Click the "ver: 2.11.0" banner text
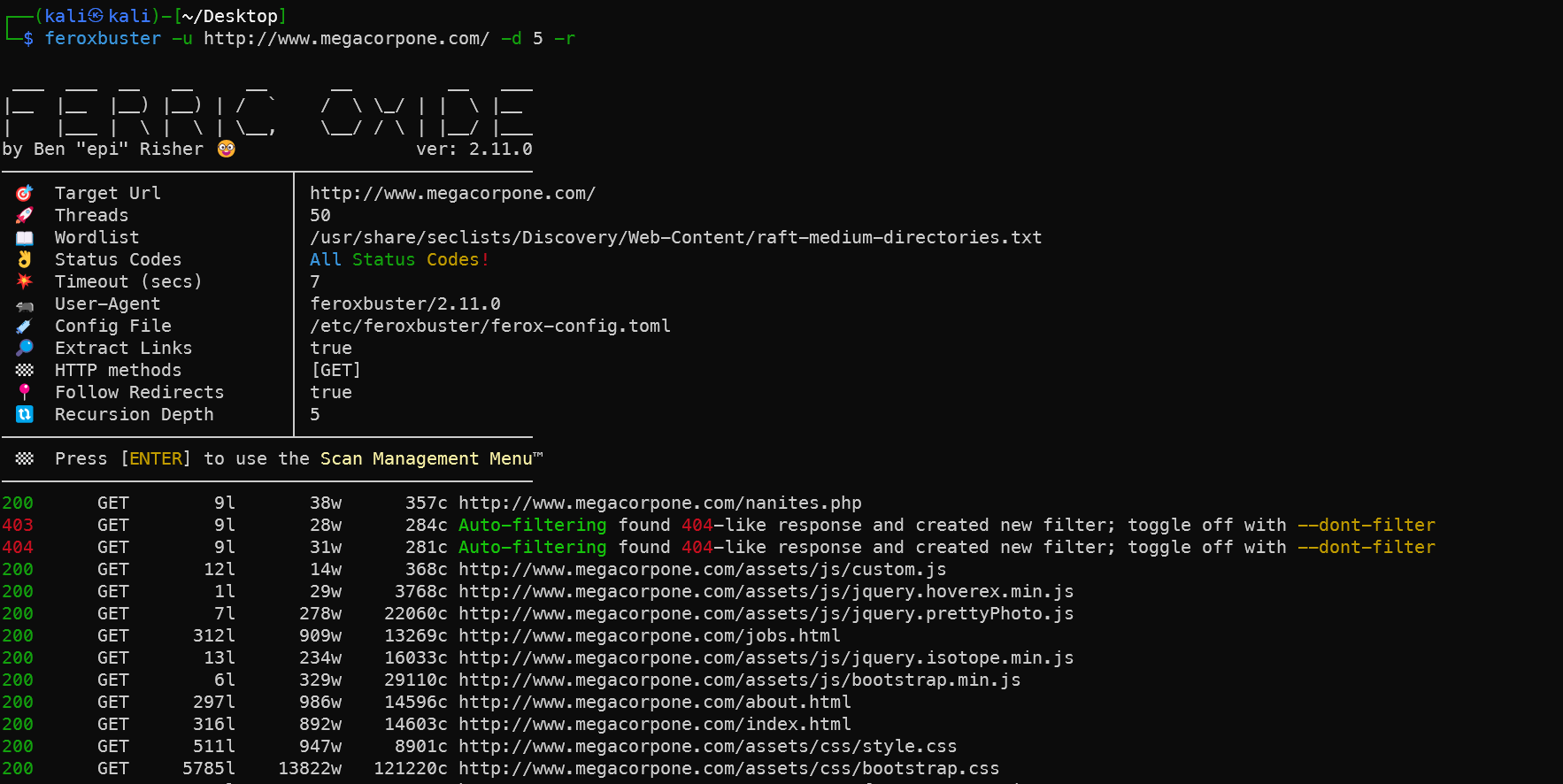 tap(474, 149)
